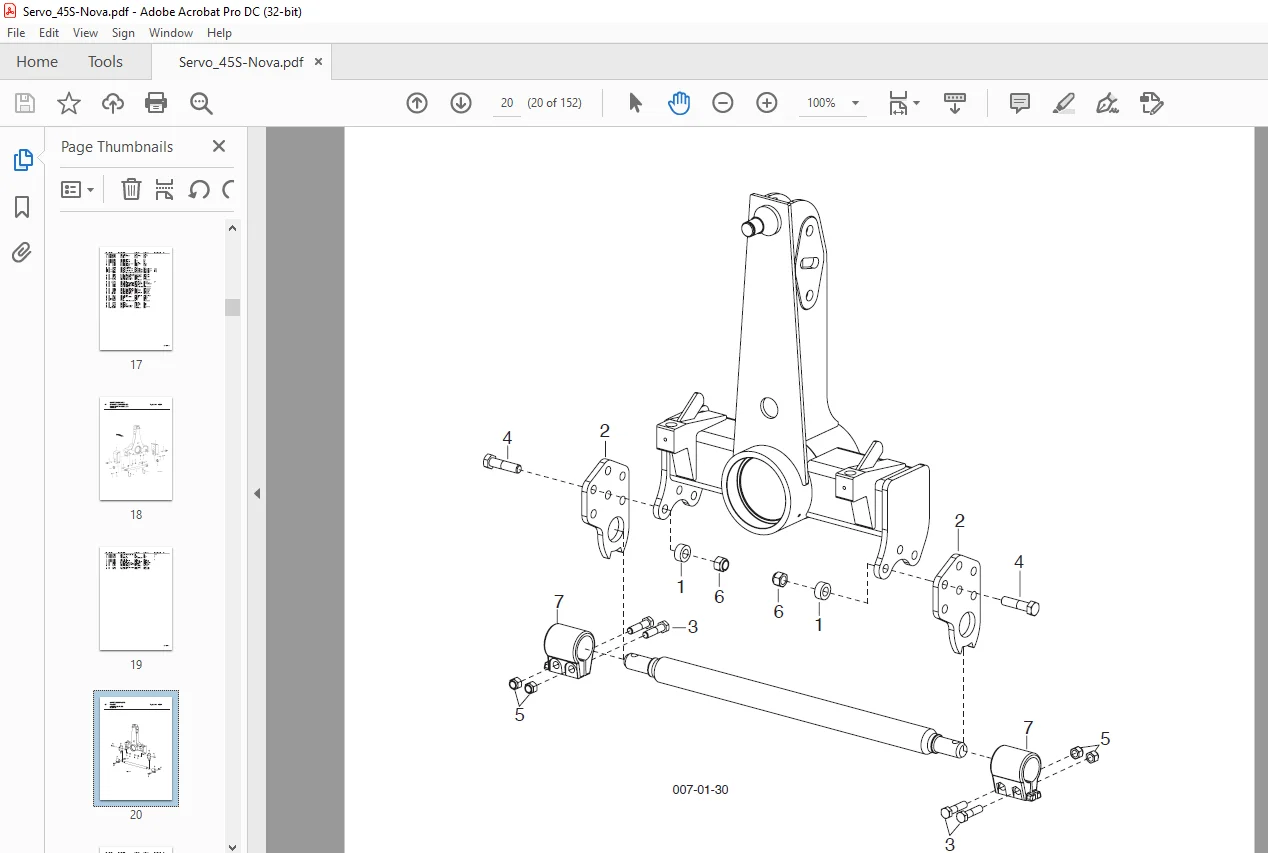Screen dimensions: 1268x853
Task: Click the Print file icon
Action: click(156, 103)
